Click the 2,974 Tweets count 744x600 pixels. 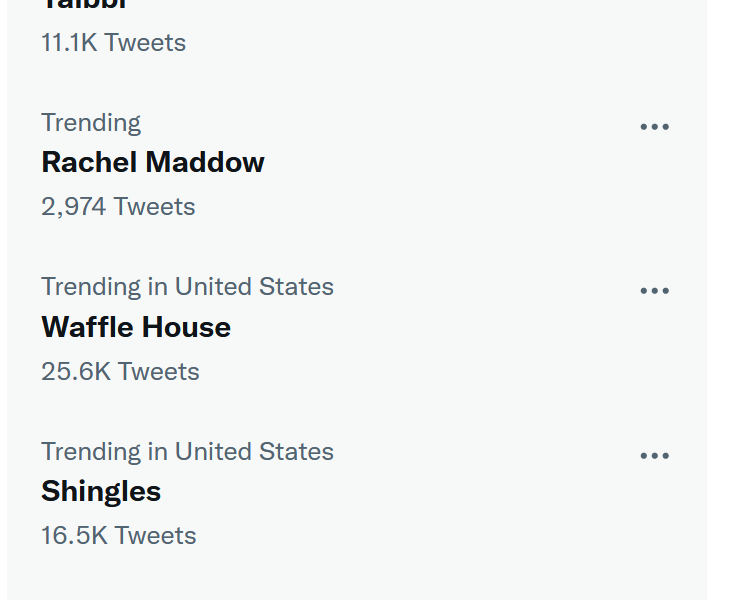tap(118, 206)
